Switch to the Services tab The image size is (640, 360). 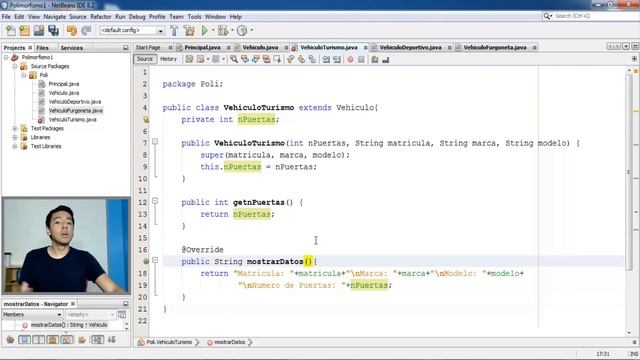pyautogui.click(x=72, y=48)
